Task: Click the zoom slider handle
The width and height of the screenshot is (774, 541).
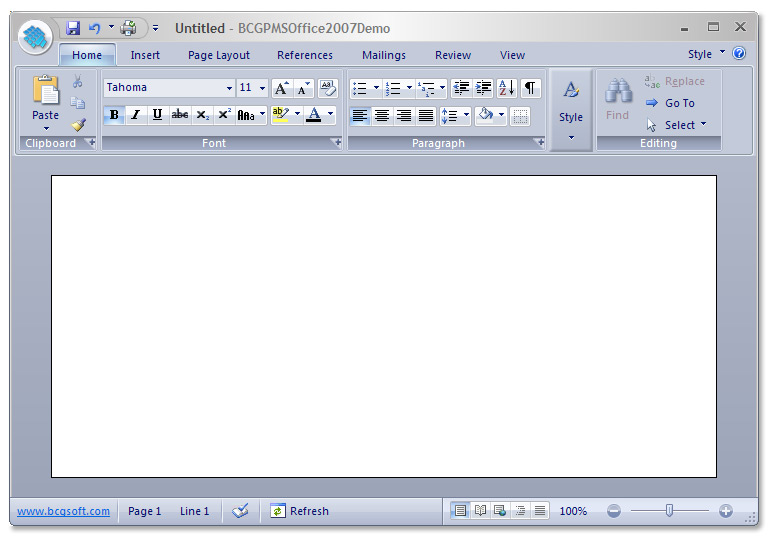Action: 669,511
